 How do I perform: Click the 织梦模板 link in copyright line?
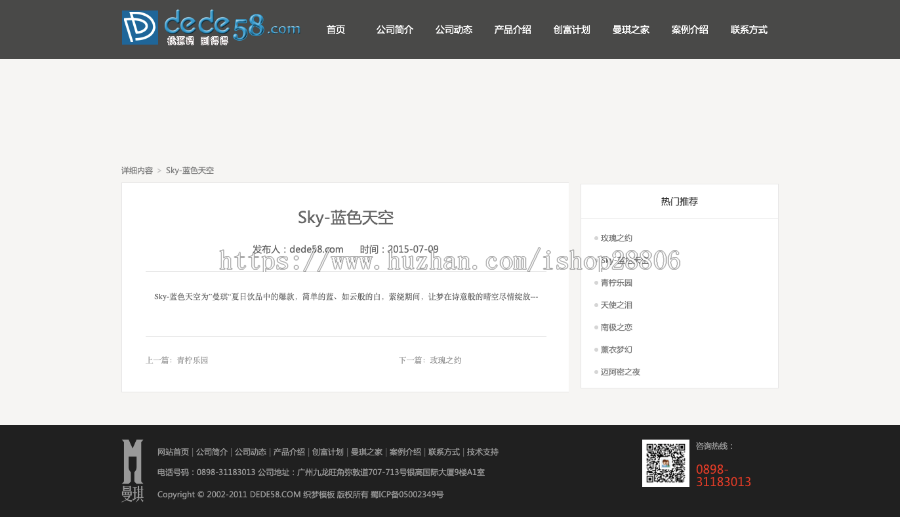pos(319,495)
